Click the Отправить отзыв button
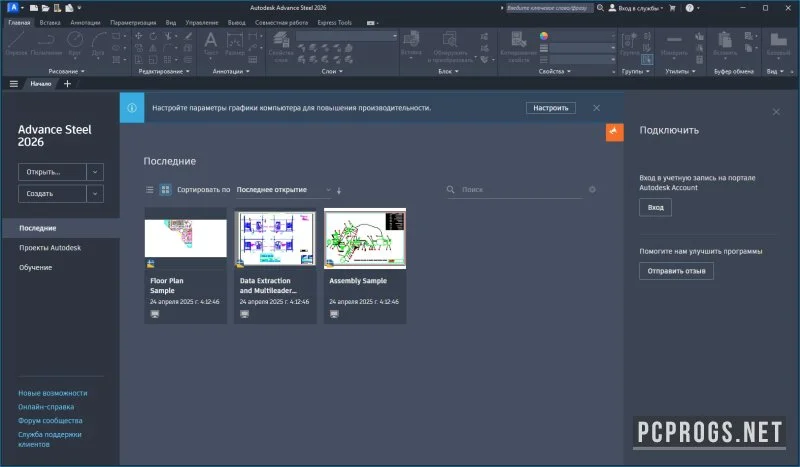 [677, 271]
